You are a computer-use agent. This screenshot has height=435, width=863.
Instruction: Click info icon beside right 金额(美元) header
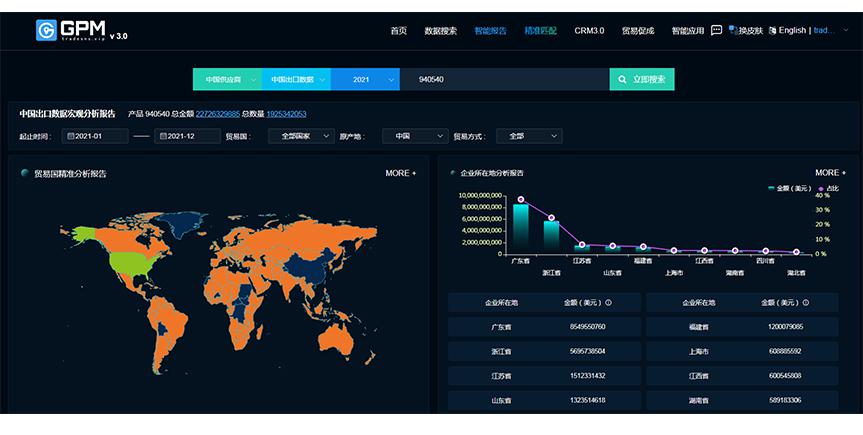tap(807, 301)
